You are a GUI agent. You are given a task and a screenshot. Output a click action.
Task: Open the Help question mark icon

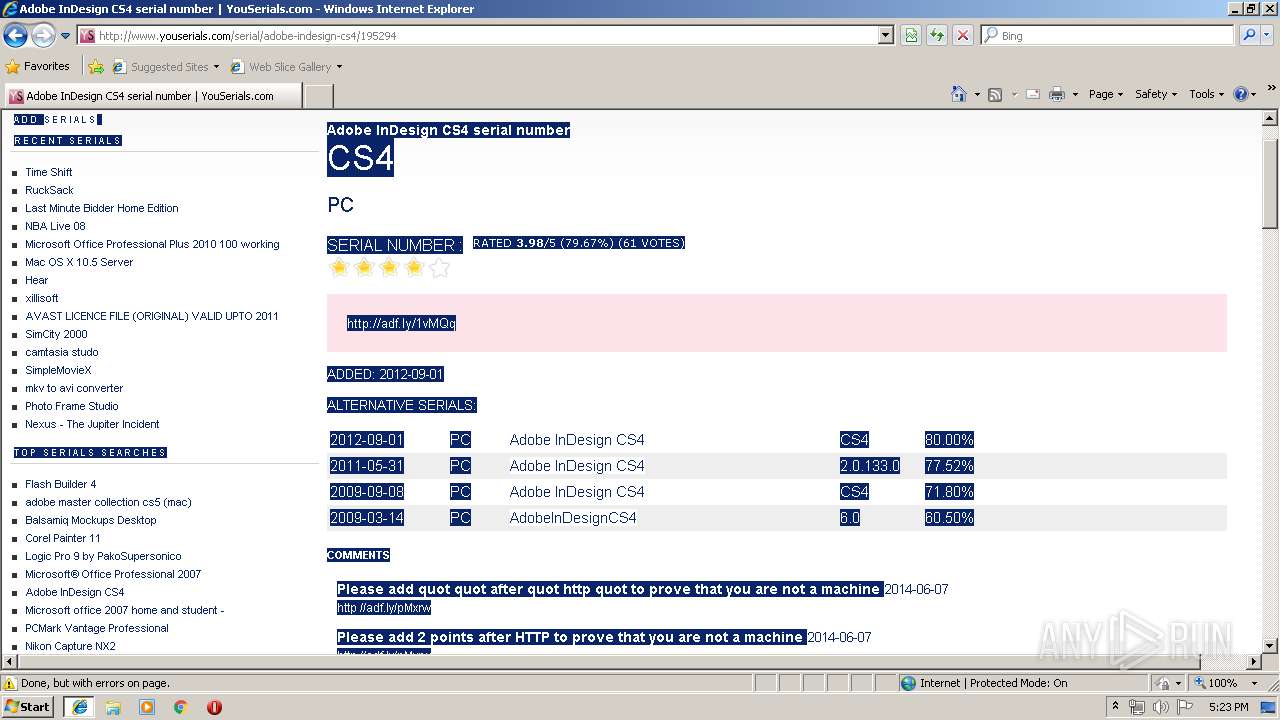[1240, 94]
